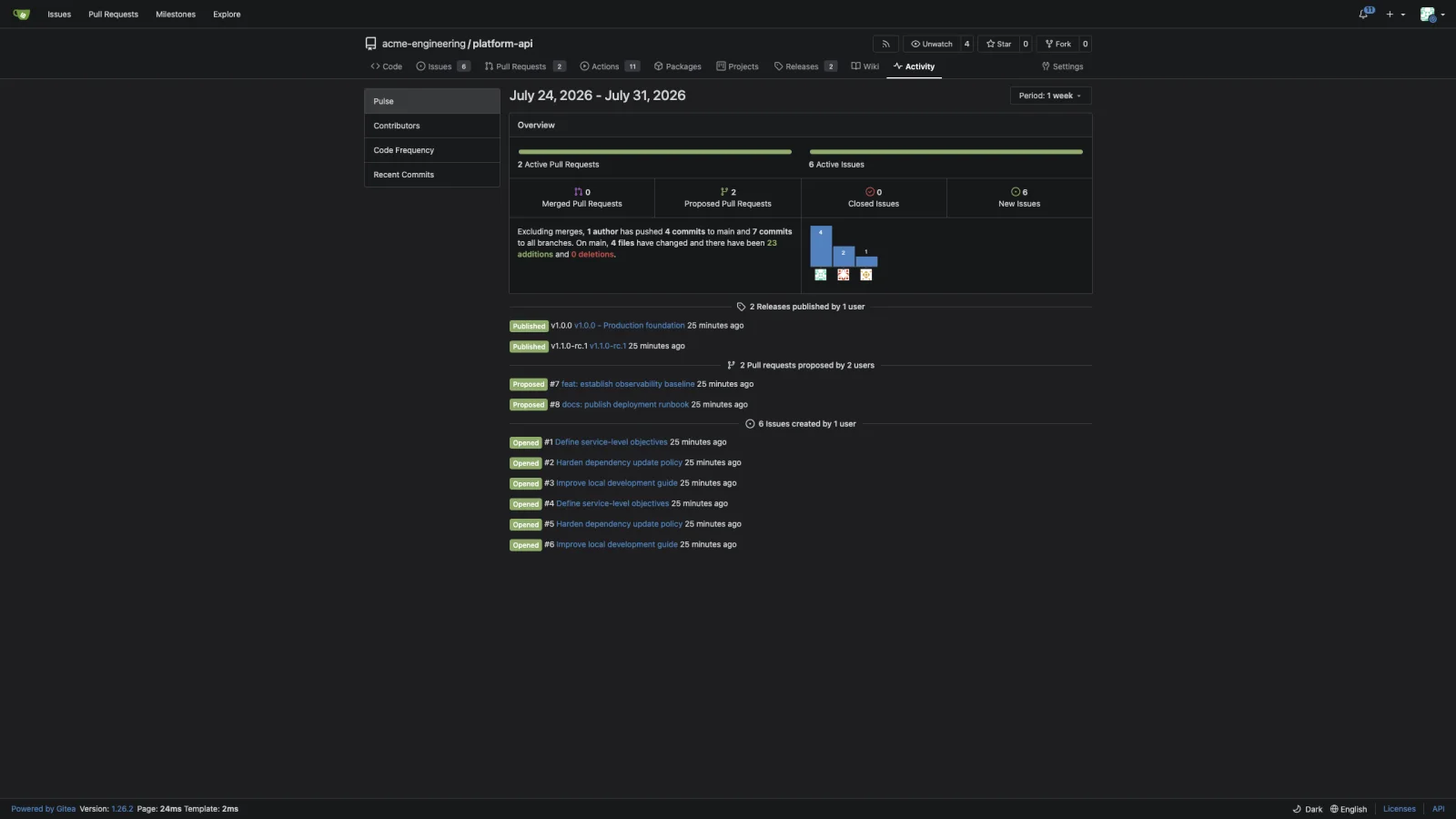Star the platform-api repository
This screenshot has width=1456, height=819.
(x=998, y=44)
